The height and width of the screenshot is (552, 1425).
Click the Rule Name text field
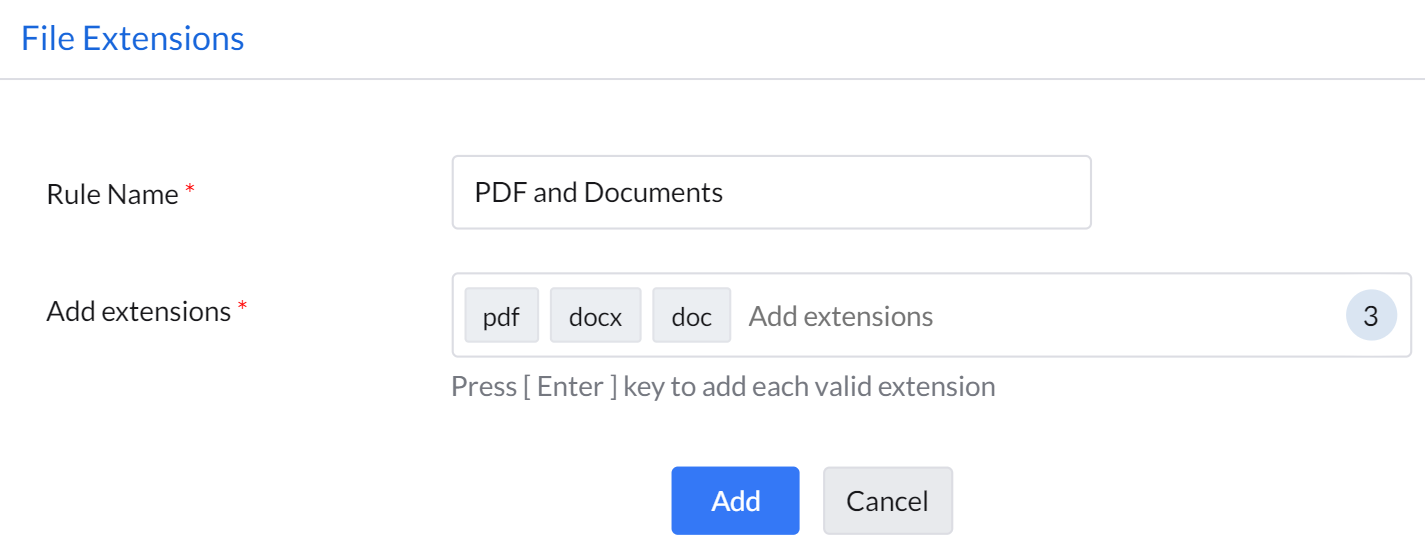pos(770,192)
